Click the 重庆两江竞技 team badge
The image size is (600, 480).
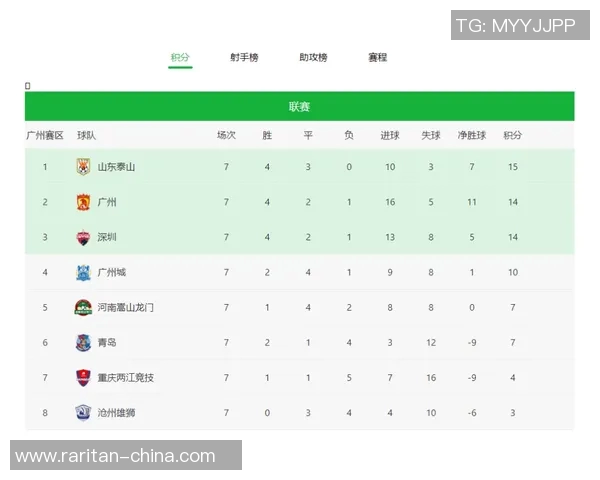pyautogui.click(x=83, y=377)
